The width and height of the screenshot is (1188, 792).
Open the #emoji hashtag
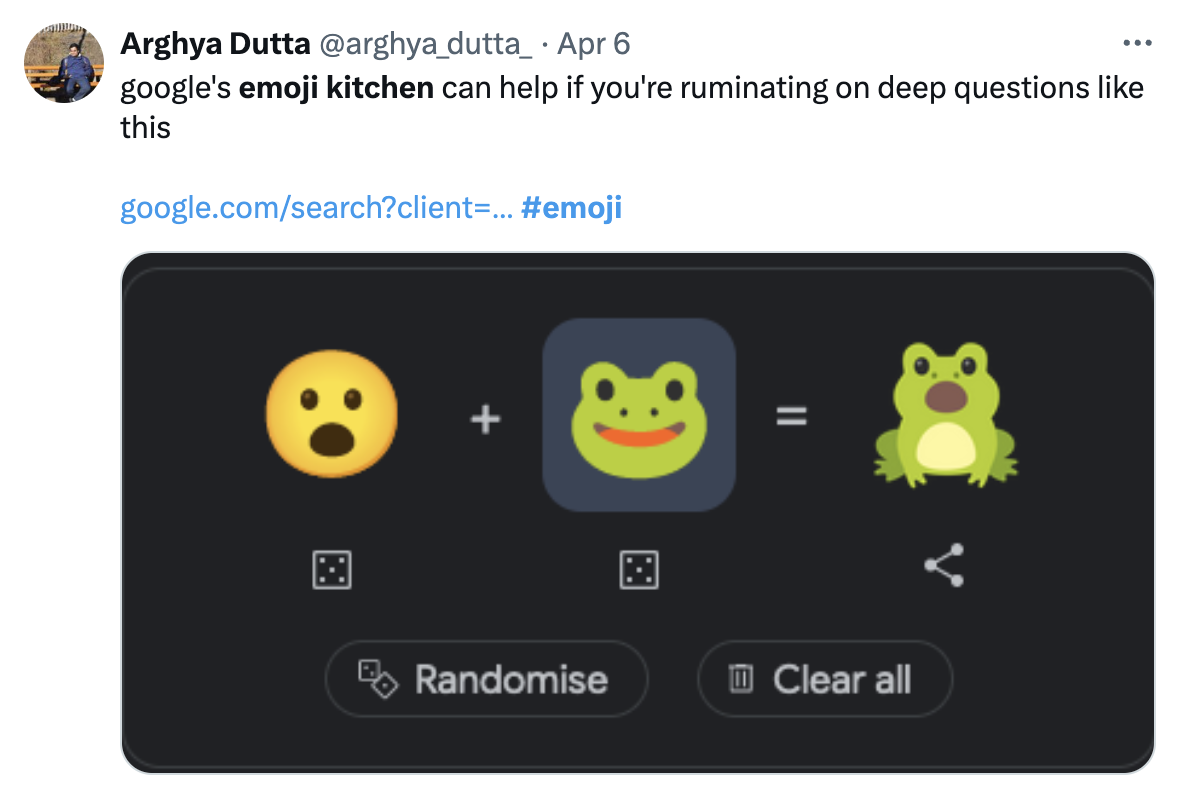[x=572, y=208]
